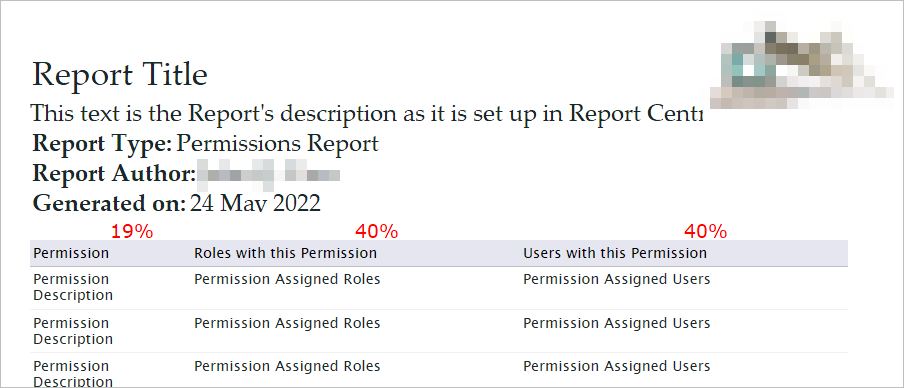Click the Users with this Permission header
904x388 pixels.
615,253
